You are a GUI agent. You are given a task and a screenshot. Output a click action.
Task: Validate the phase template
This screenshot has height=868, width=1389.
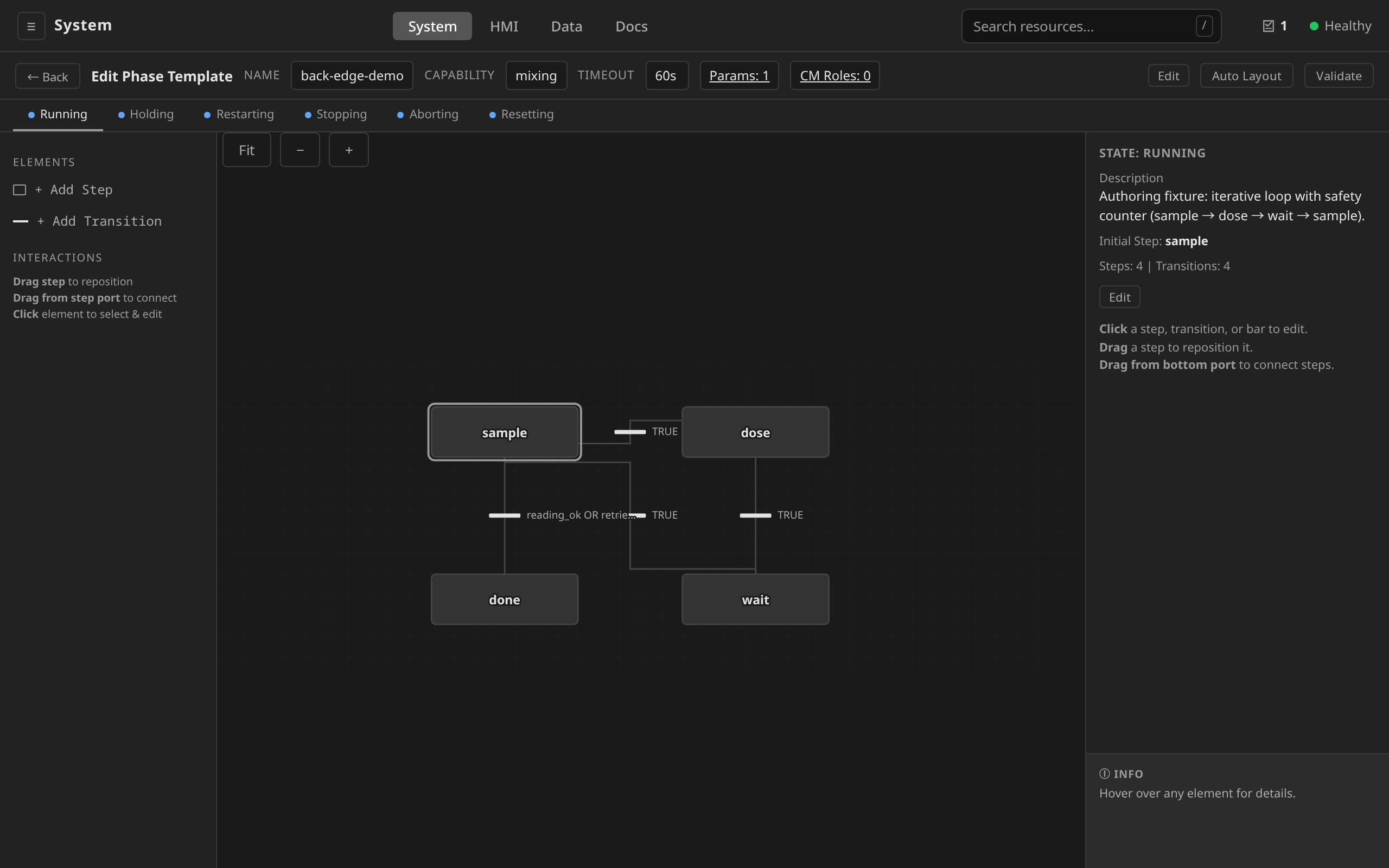click(x=1339, y=76)
